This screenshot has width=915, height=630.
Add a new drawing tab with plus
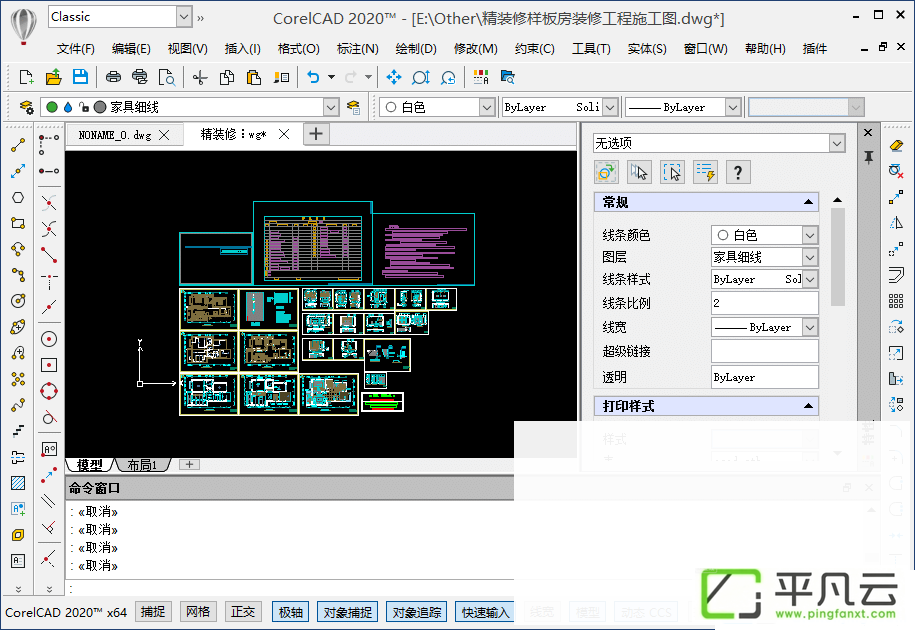[316, 134]
